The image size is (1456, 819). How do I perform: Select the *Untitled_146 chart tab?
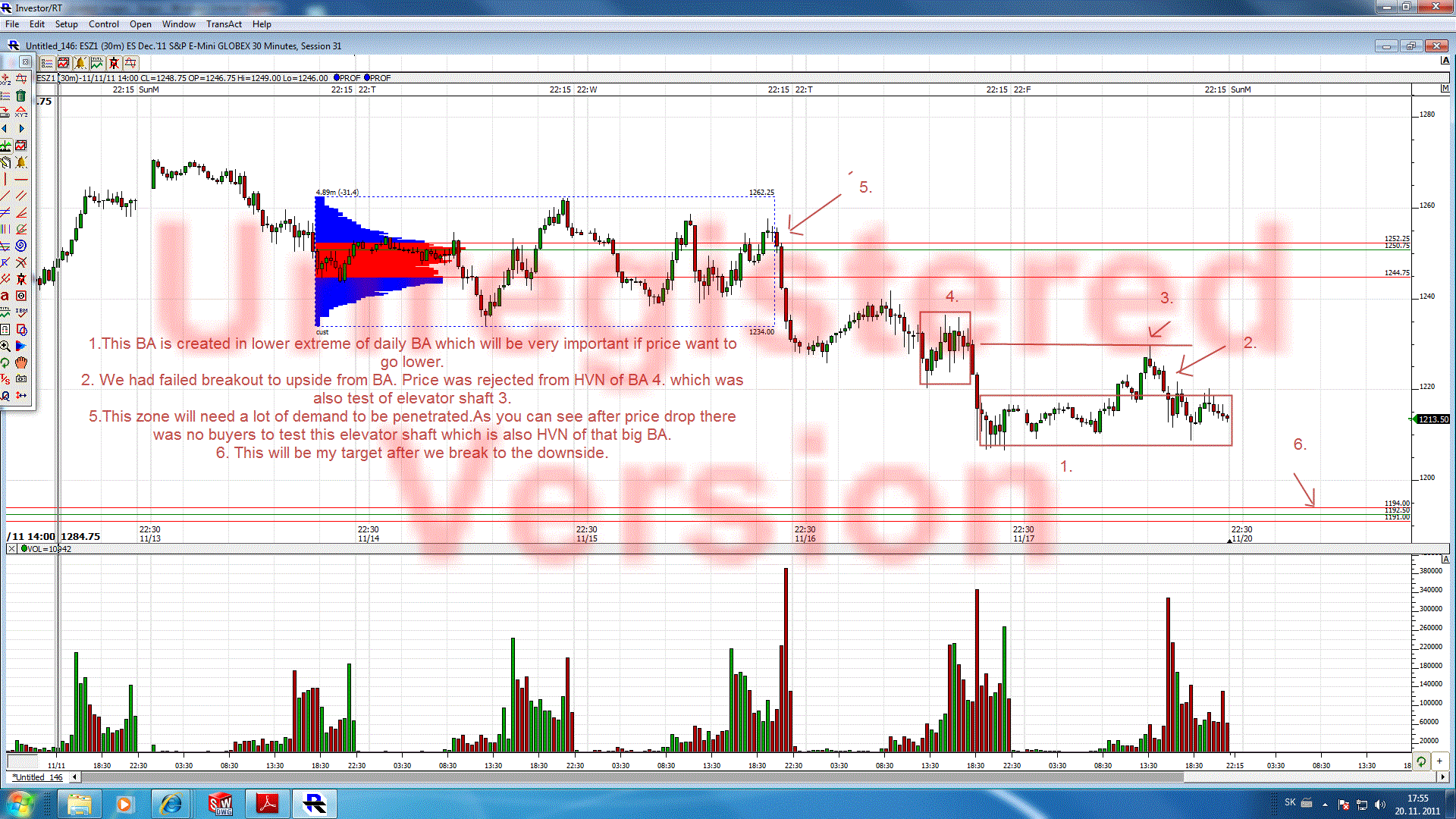click(38, 777)
